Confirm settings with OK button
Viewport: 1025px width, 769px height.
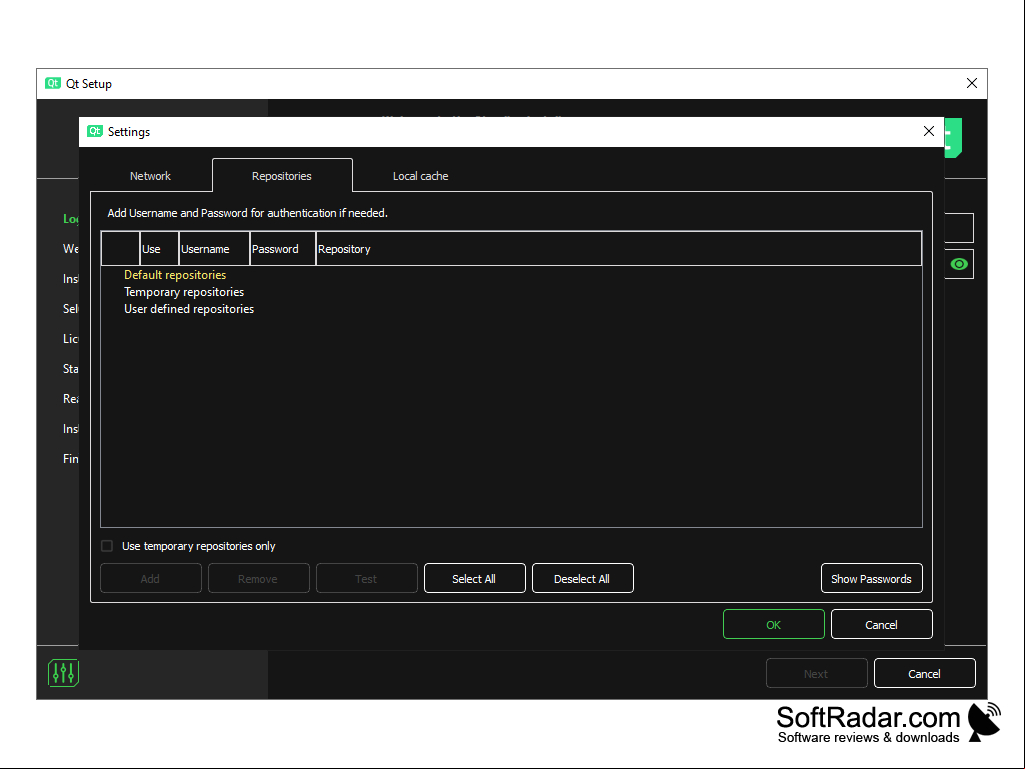pyautogui.click(x=773, y=624)
